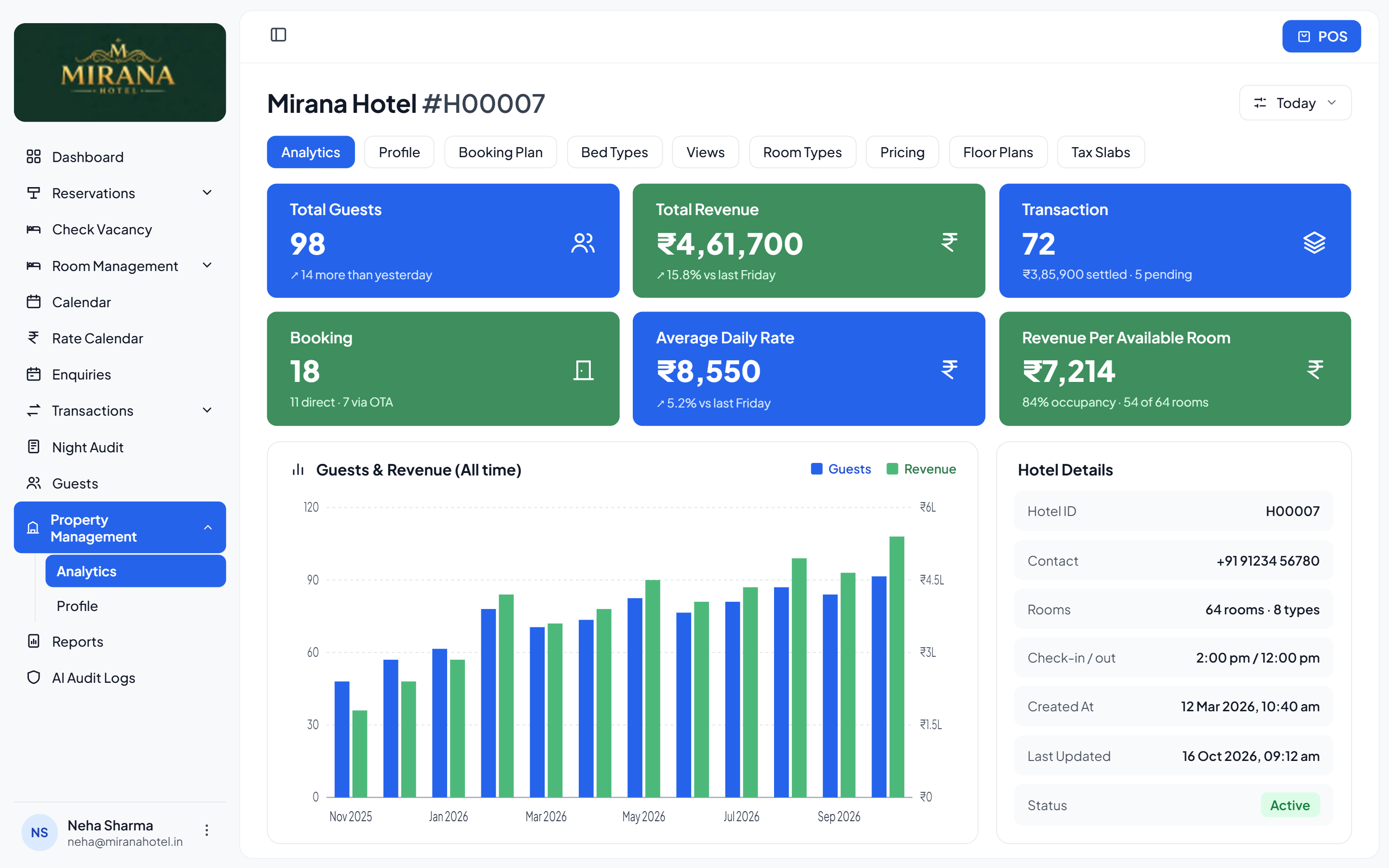1389x868 pixels.
Task: Click the Guests people icon in sidebar
Action: point(34,483)
